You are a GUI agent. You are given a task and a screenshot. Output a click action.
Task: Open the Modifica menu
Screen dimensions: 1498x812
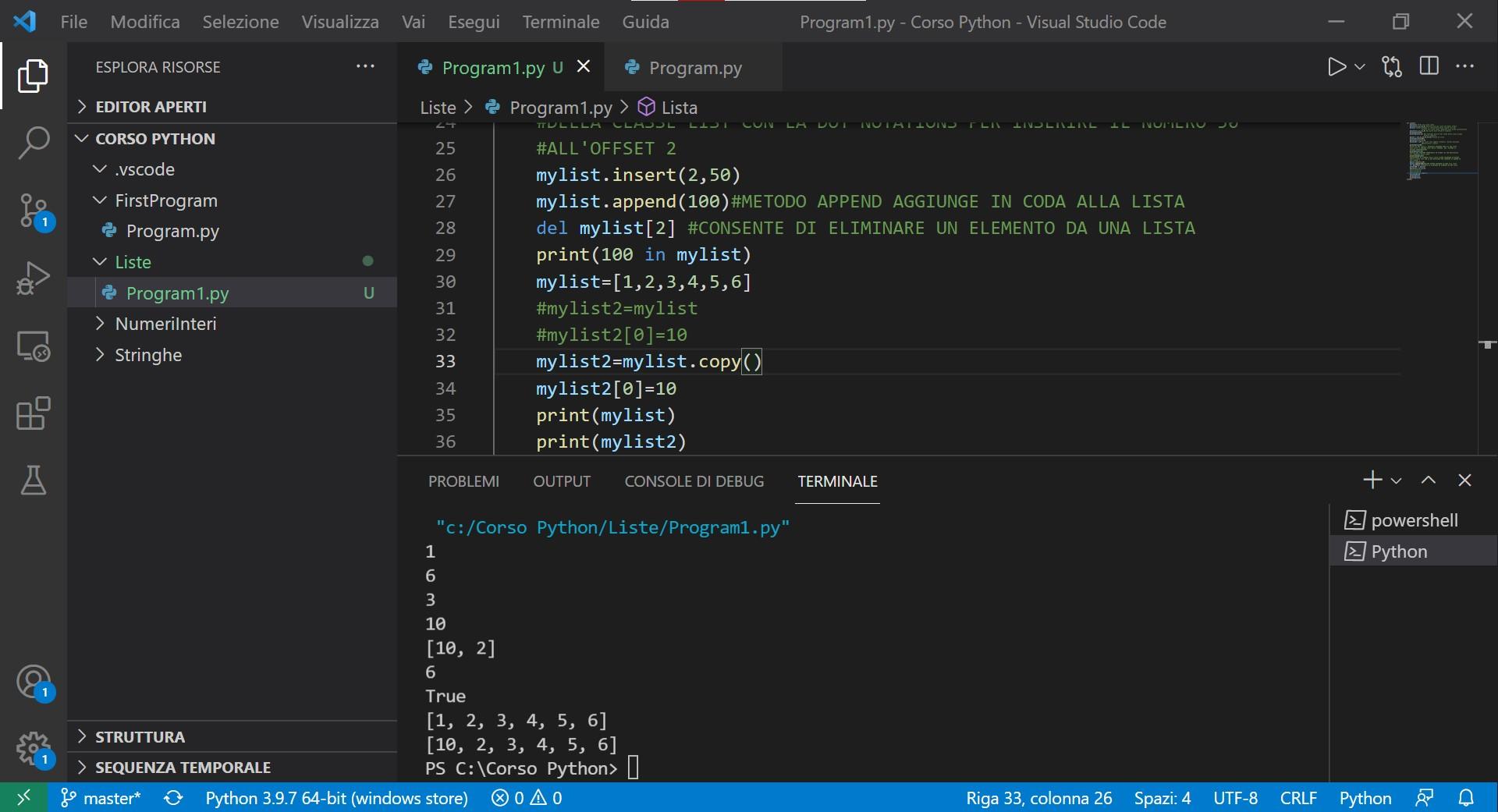[x=145, y=22]
